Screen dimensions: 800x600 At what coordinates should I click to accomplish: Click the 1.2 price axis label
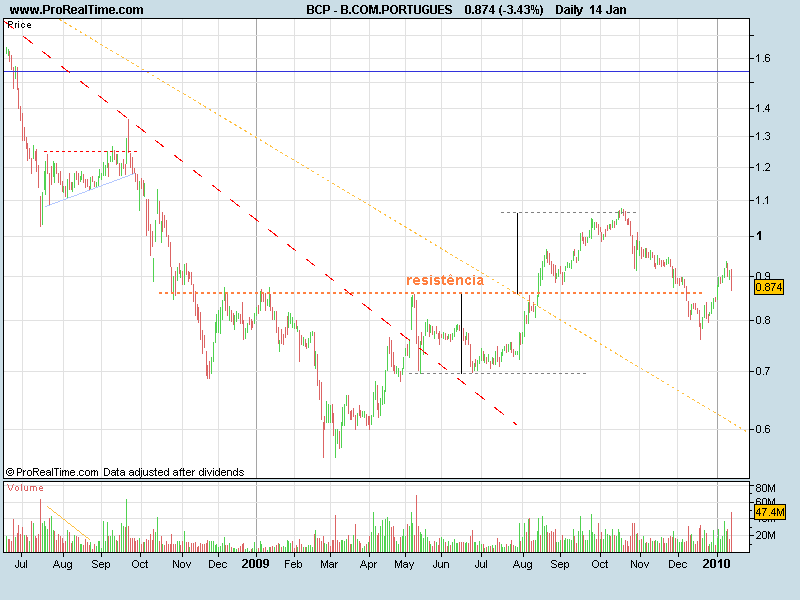click(763, 167)
